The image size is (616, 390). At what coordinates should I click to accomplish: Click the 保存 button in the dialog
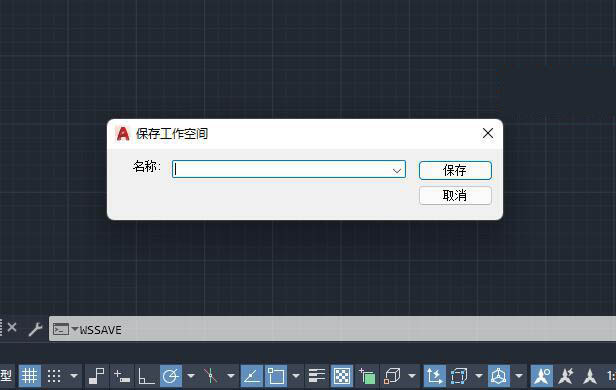coord(455,170)
